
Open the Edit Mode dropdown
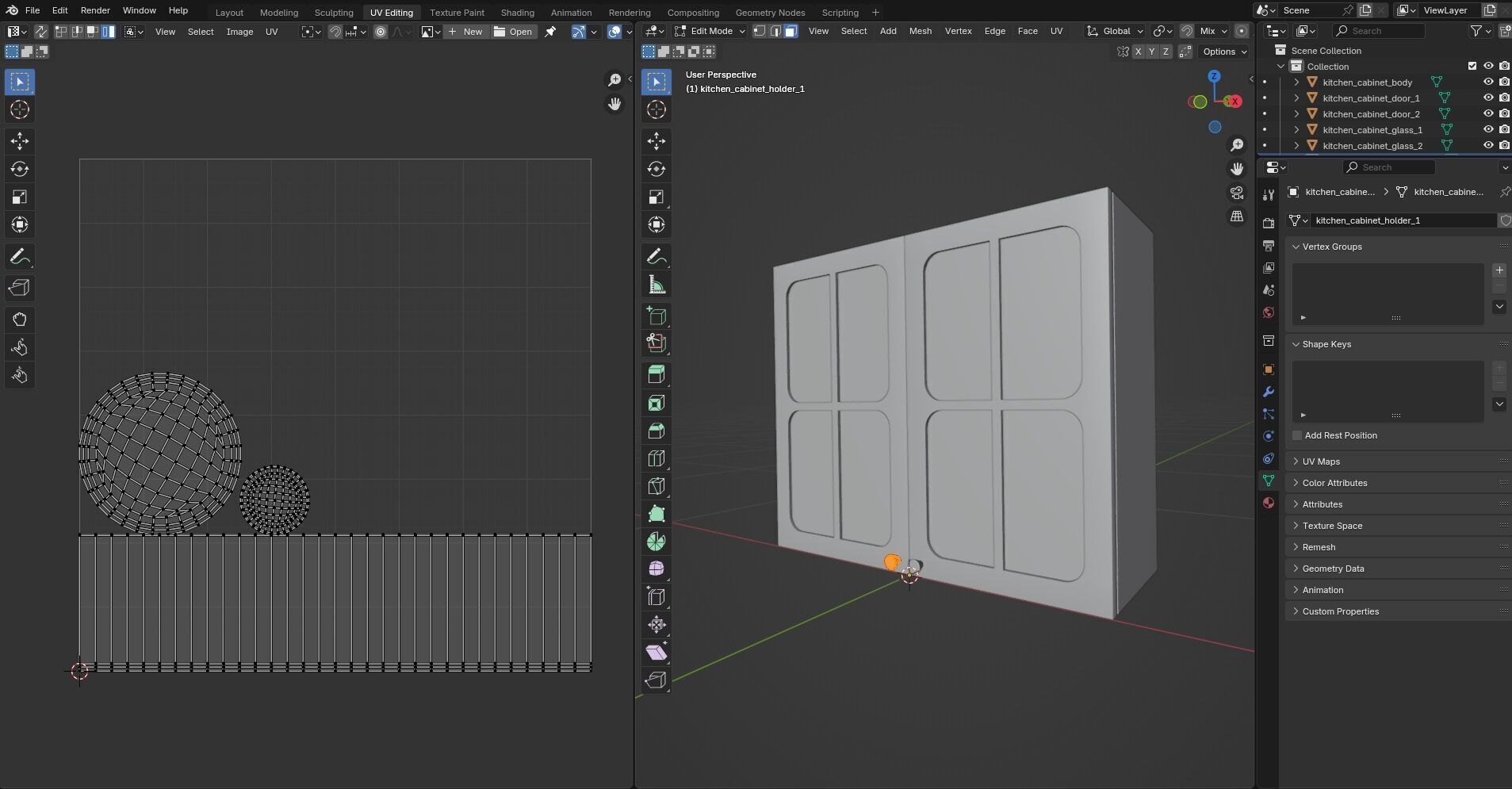(x=710, y=31)
